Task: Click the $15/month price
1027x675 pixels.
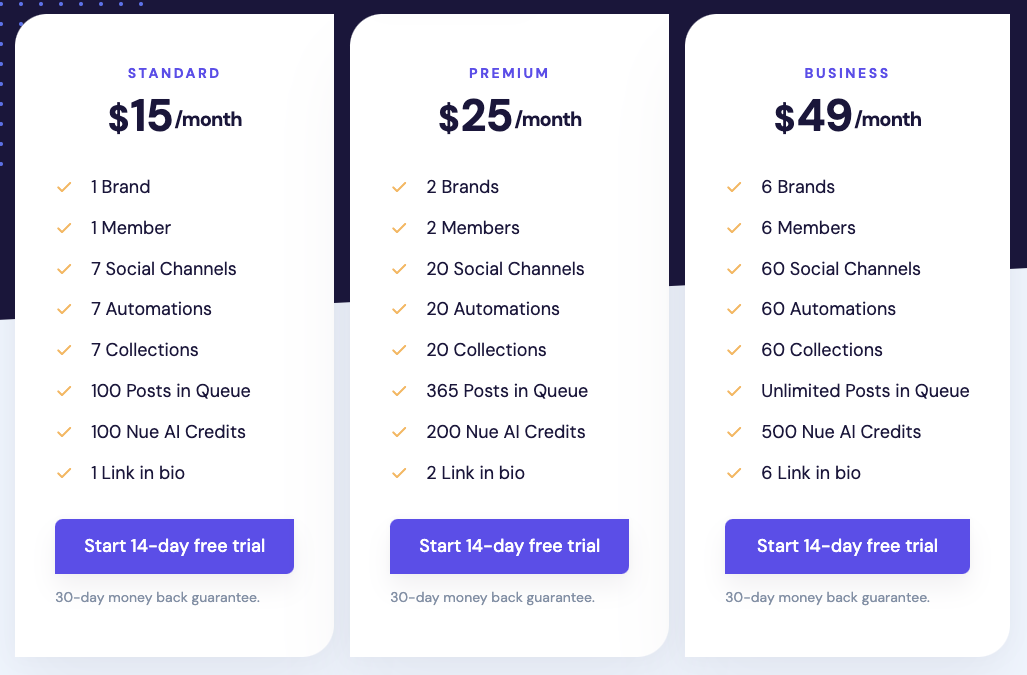Action: click(x=175, y=117)
